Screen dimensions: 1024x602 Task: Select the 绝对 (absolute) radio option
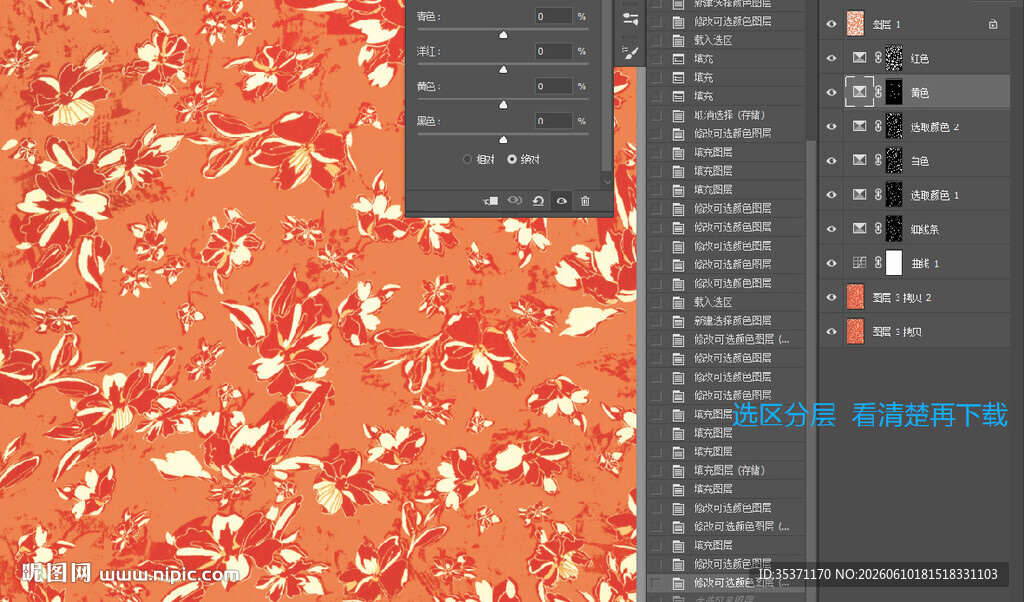pyautogui.click(x=512, y=159)
